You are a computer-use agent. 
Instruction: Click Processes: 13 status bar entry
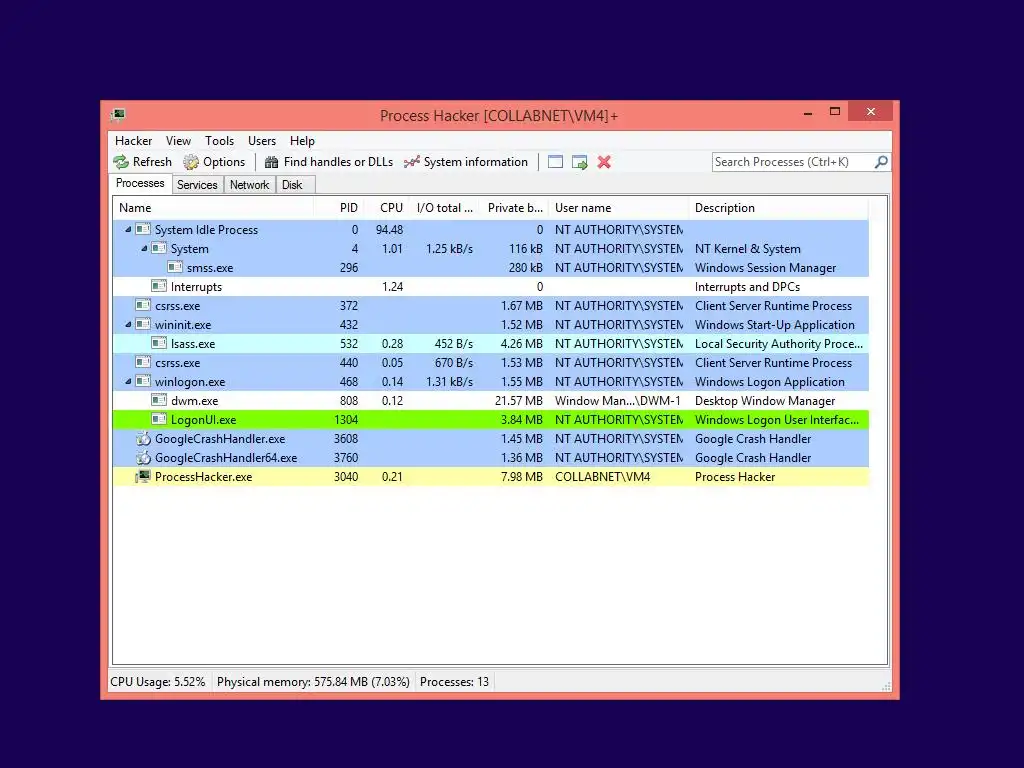click(x=454, y=681)
